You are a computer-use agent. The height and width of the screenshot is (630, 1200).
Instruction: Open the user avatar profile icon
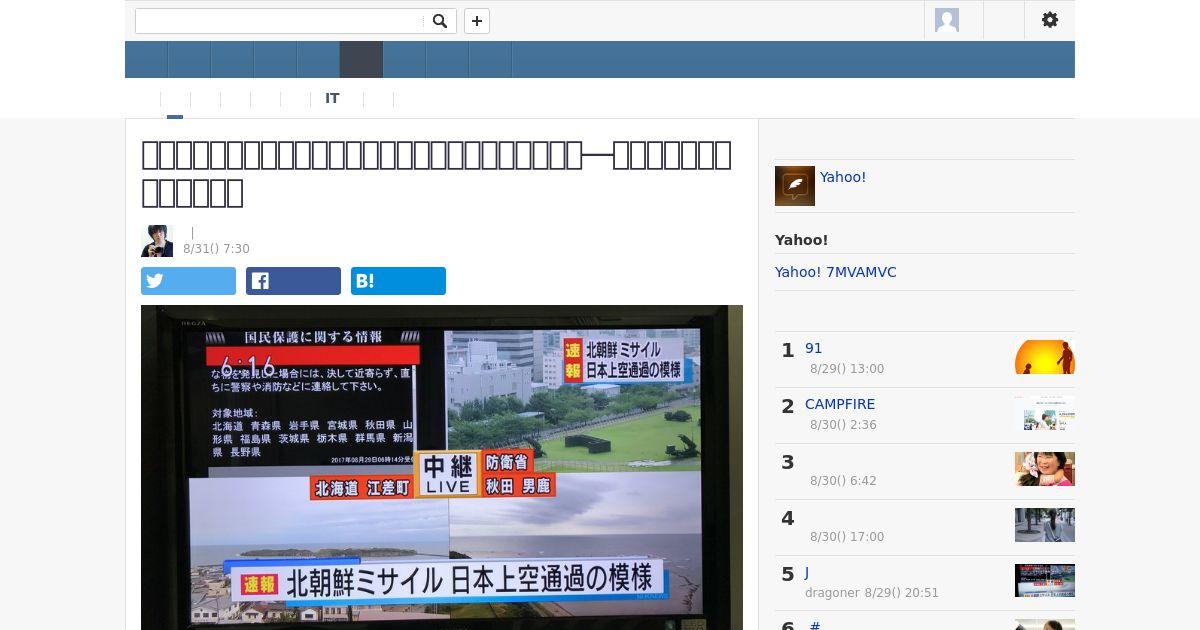(x=947, y=20)
